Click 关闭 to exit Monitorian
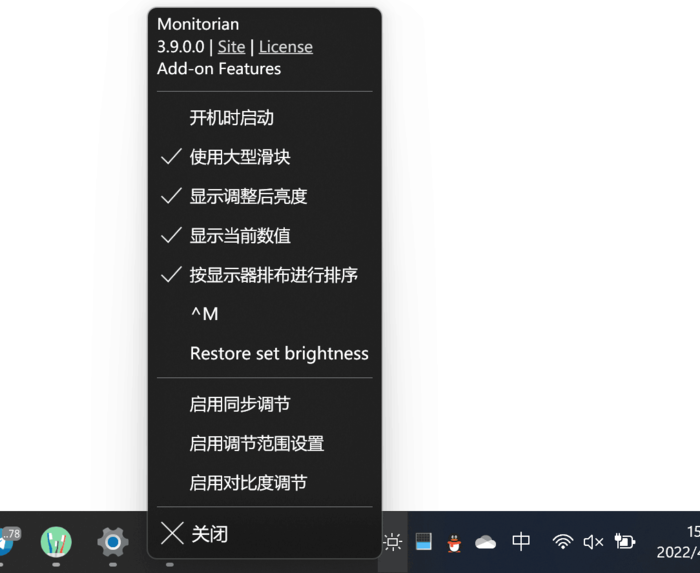 [265, 534]
